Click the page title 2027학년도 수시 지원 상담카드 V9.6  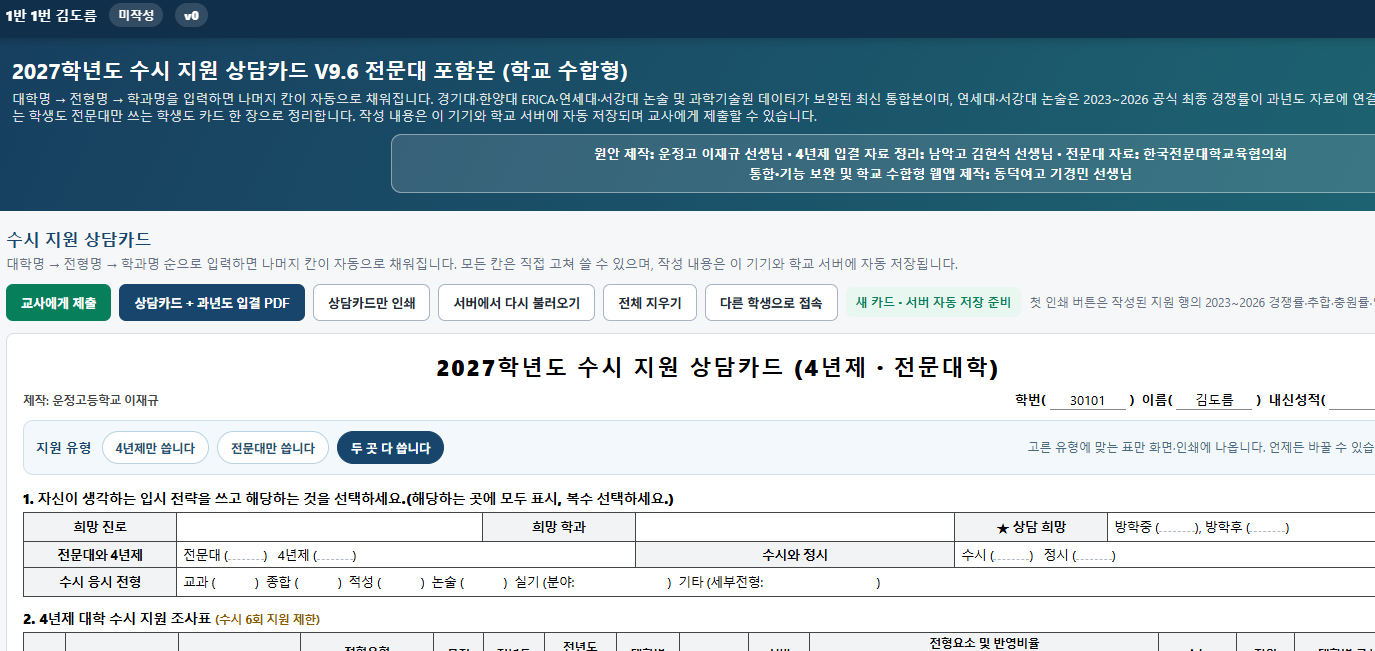pos(320,71)
